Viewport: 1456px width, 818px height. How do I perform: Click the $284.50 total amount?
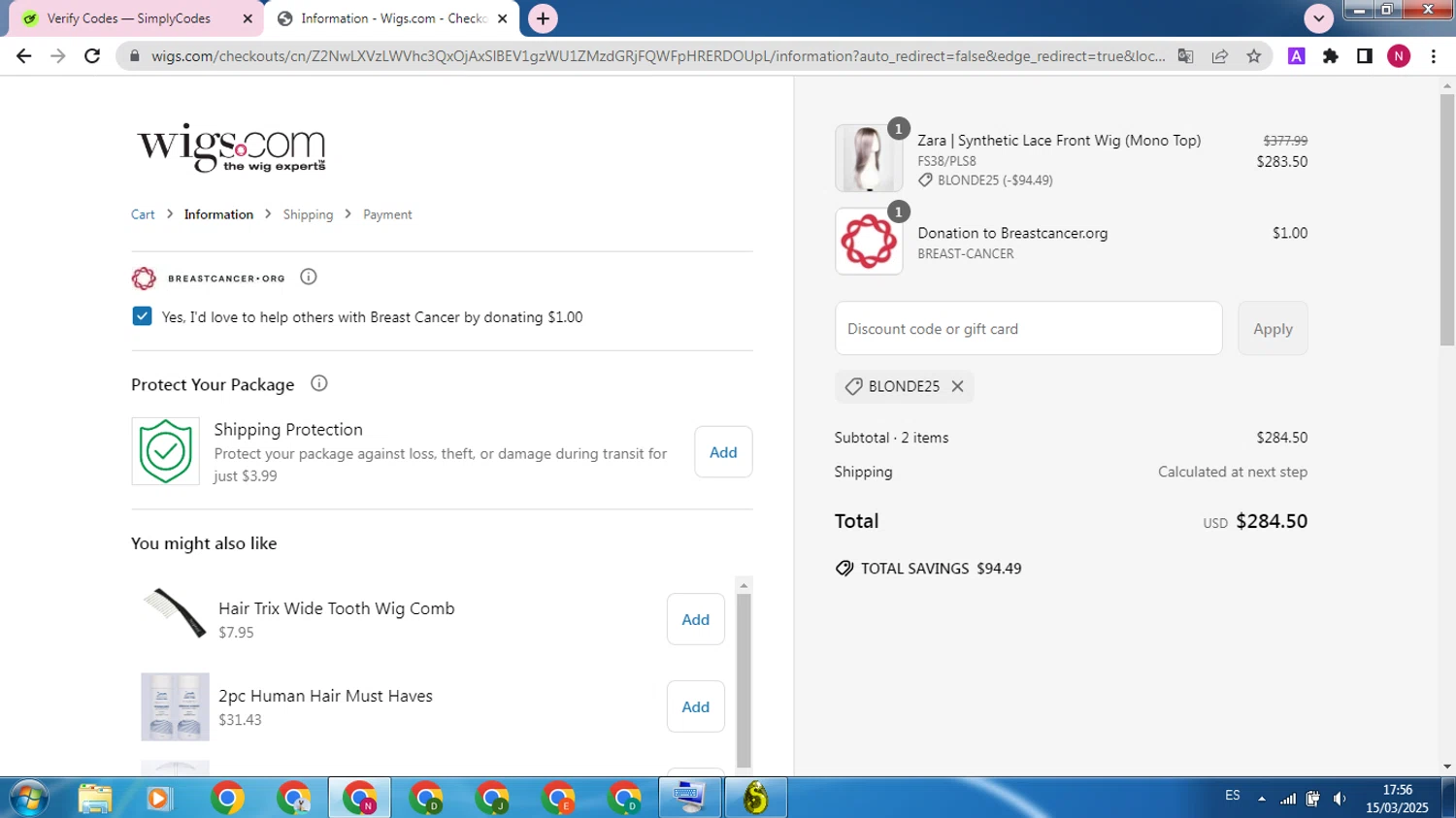1272,521
